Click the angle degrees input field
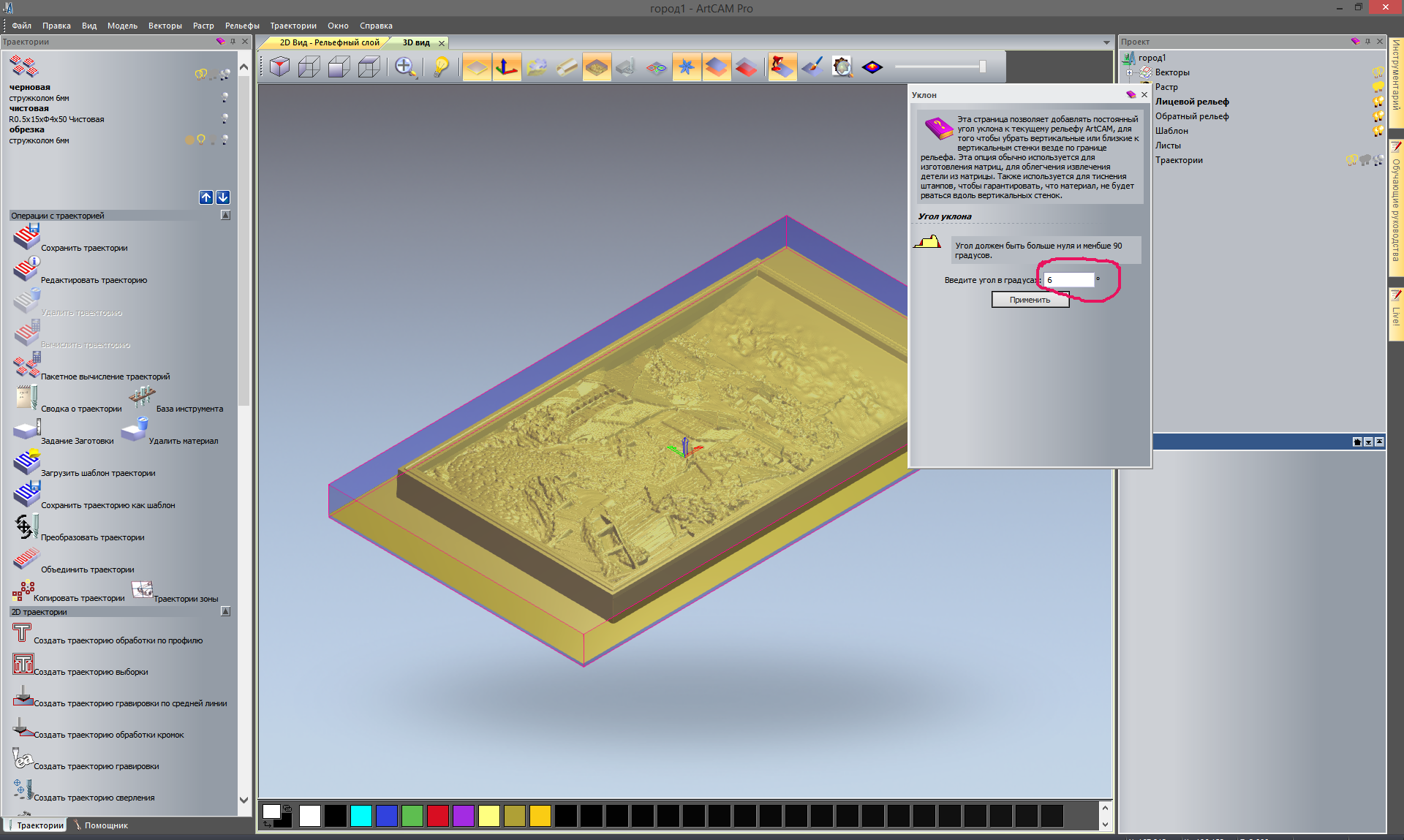The width and height of the screenshot is (1404, 840). (1068, 280)
